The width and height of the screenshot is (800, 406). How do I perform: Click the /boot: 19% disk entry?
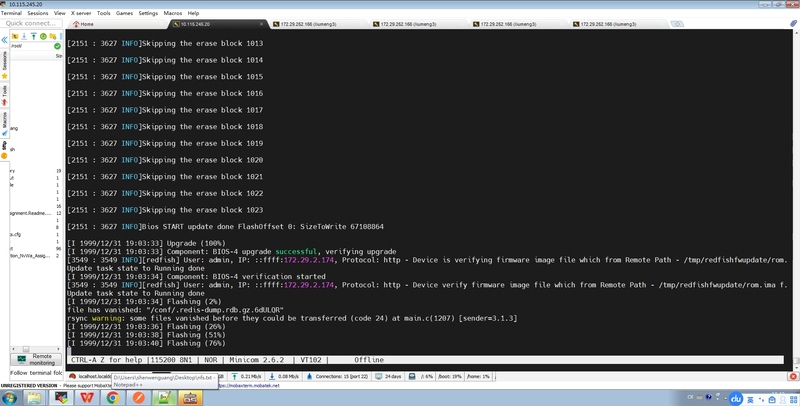[449, 376]
